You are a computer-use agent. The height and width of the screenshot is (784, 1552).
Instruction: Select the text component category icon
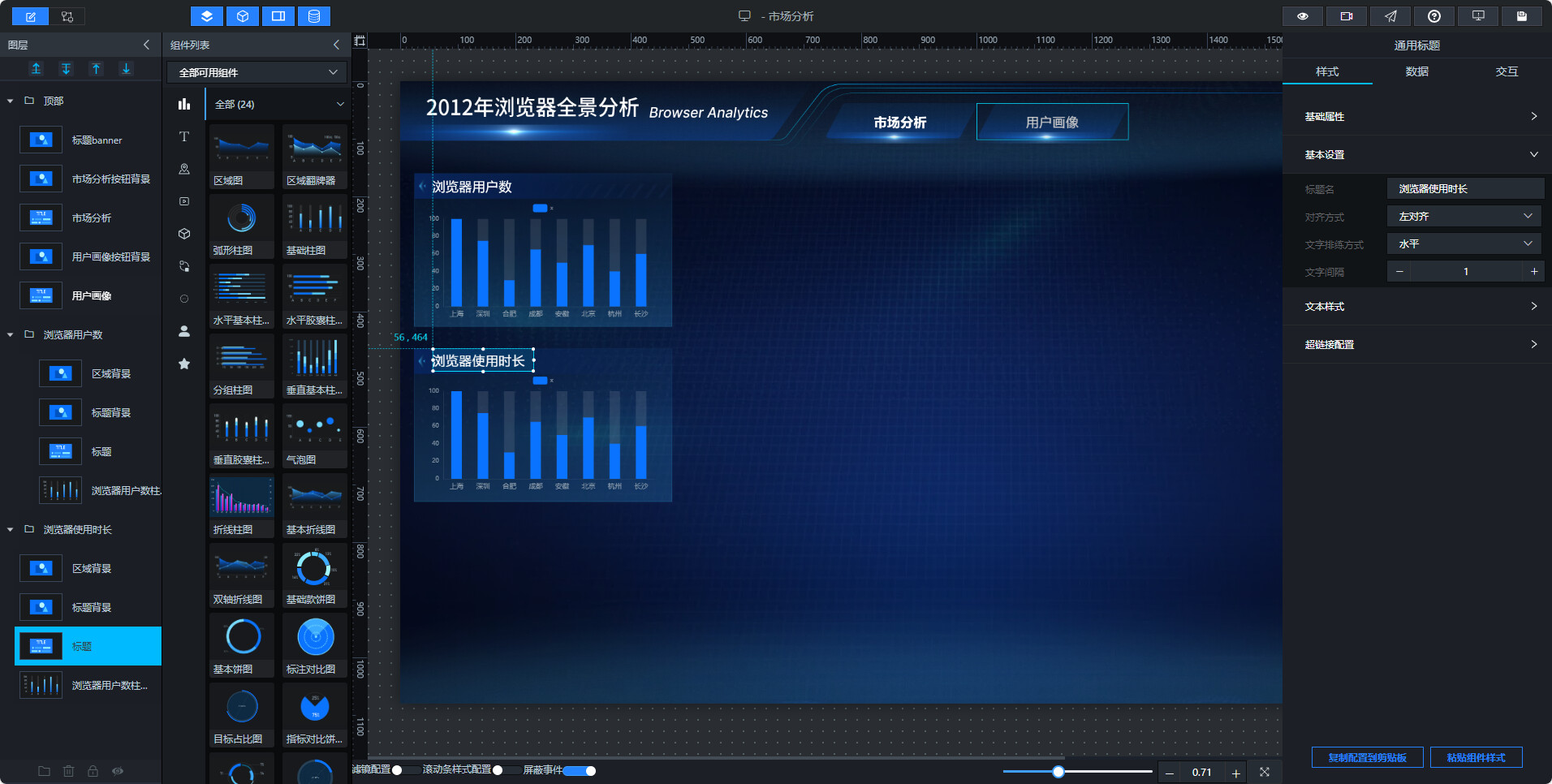click(184, 136)
